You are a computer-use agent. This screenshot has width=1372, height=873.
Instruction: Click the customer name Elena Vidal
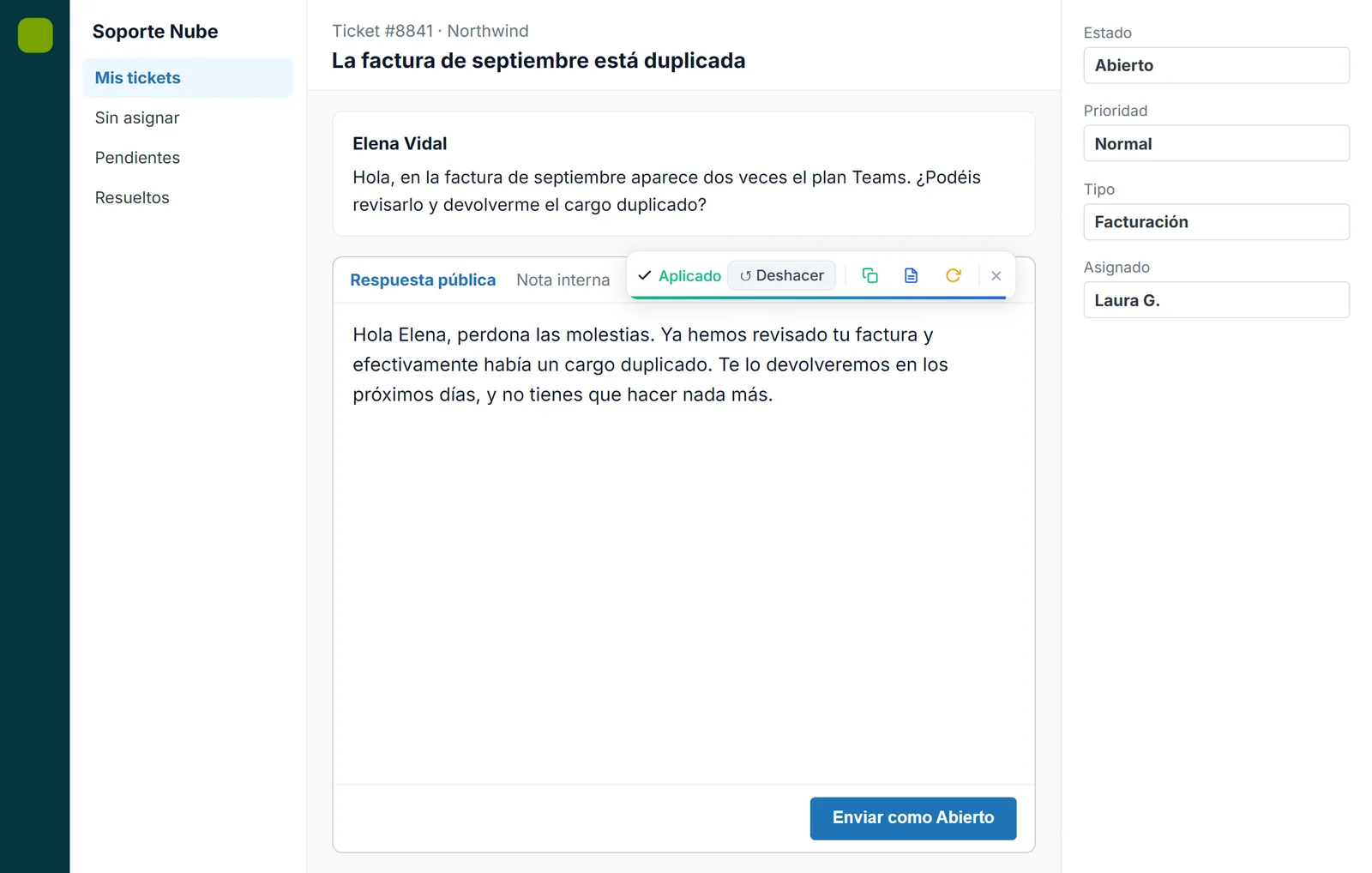[x=400, y=144]
